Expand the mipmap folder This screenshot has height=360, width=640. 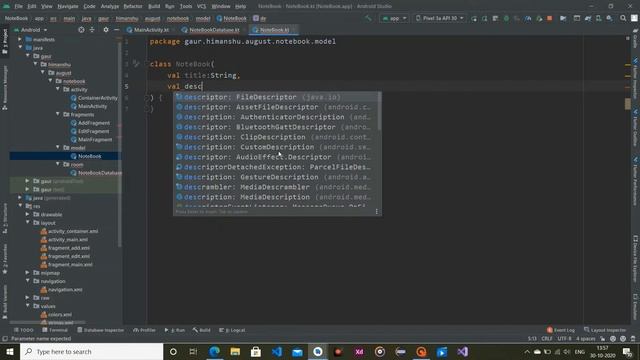[28, 273]
